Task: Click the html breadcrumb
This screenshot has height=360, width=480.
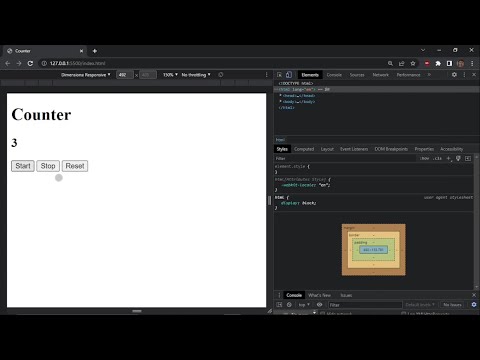Action: (x=280, y=140)
